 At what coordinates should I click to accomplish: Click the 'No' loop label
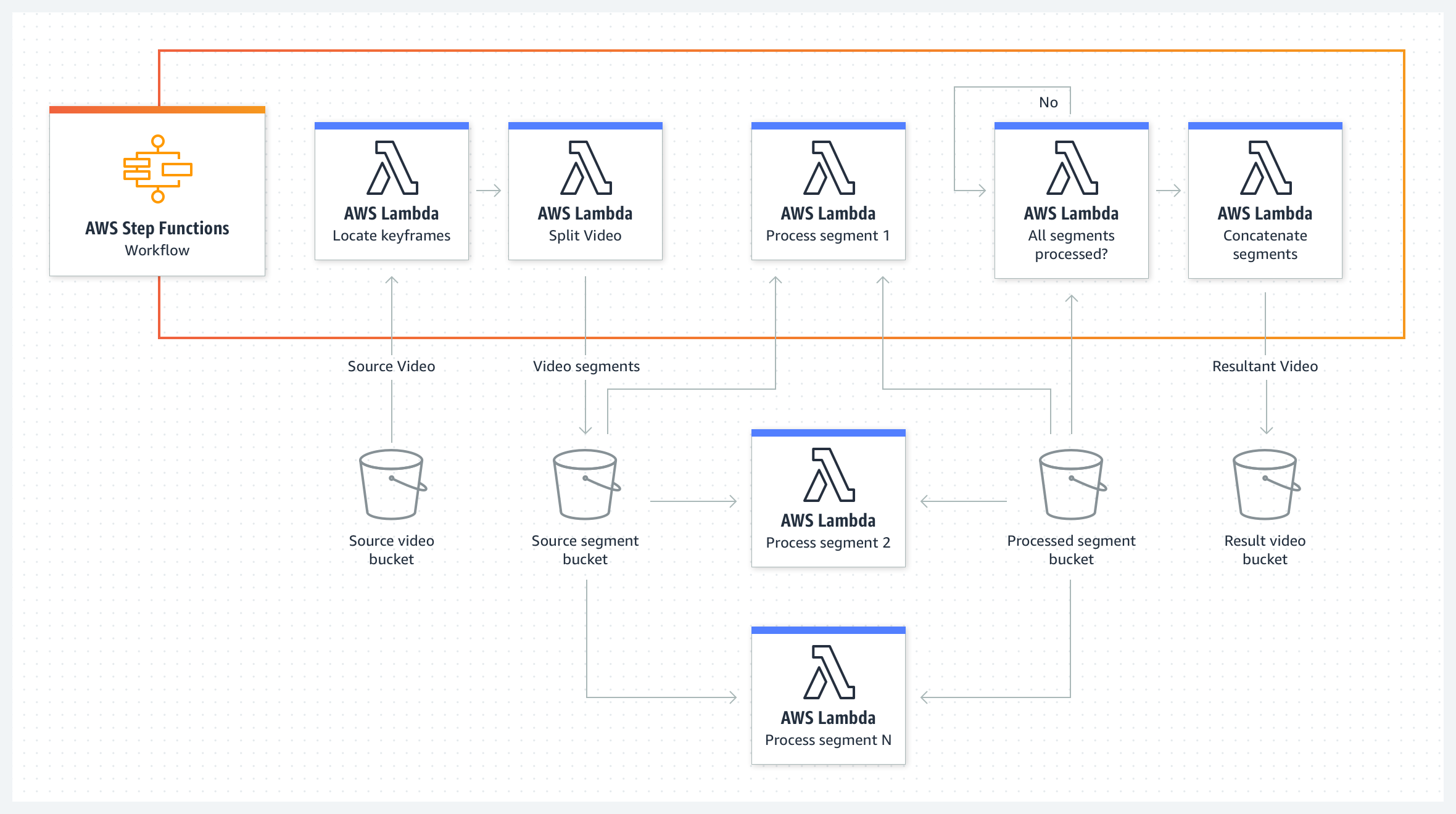1048,102
